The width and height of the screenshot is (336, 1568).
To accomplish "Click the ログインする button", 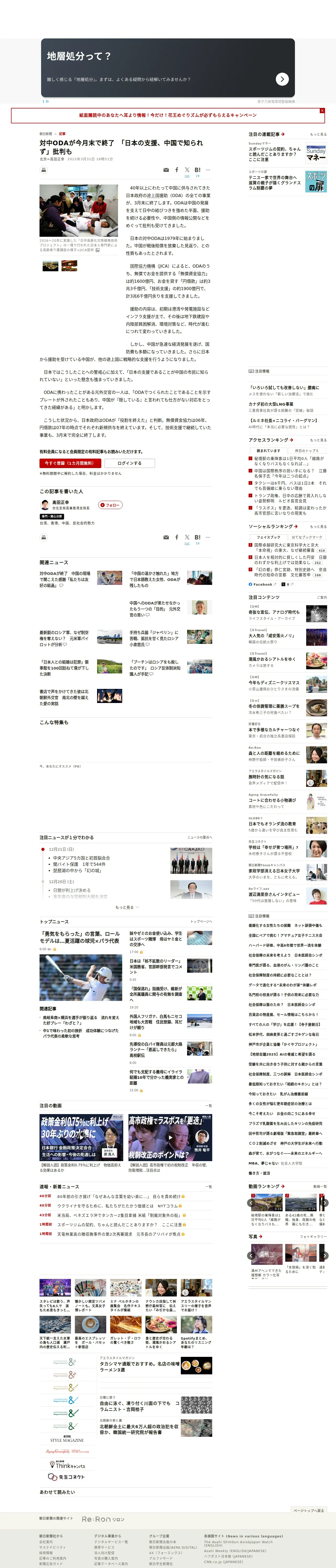I will click(129, 463).
